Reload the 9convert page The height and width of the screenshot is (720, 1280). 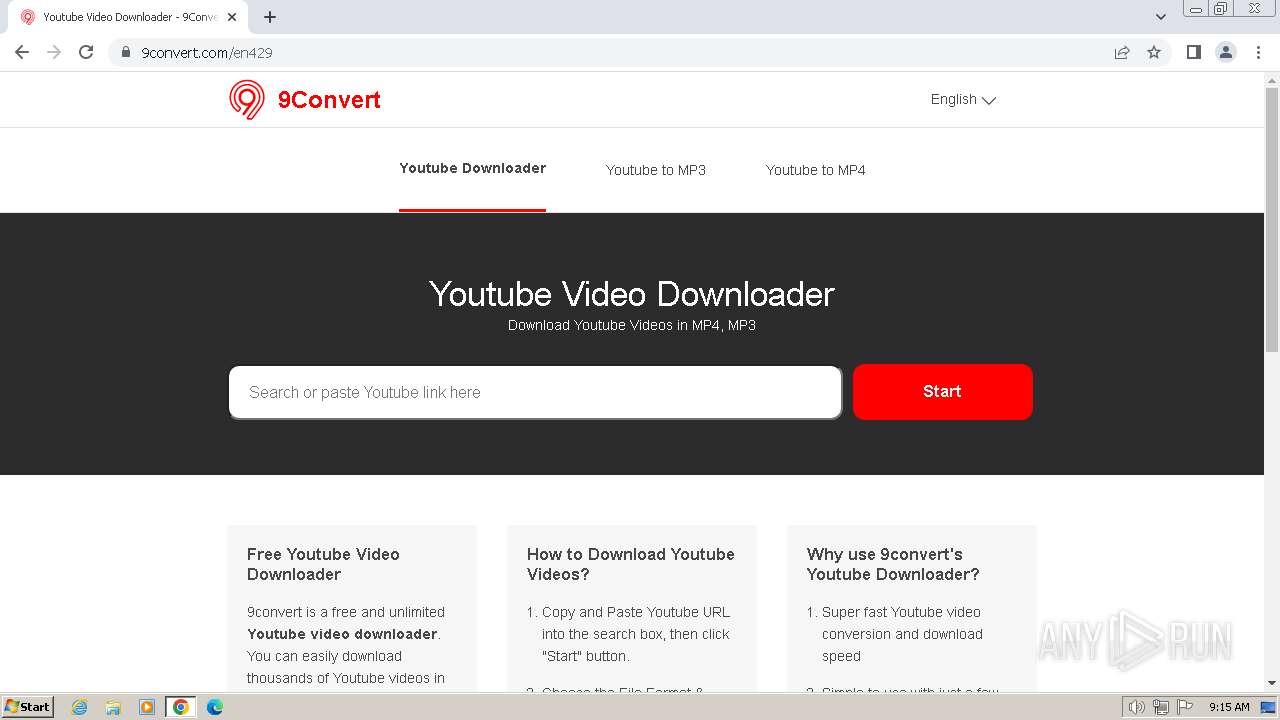(86, 52)
